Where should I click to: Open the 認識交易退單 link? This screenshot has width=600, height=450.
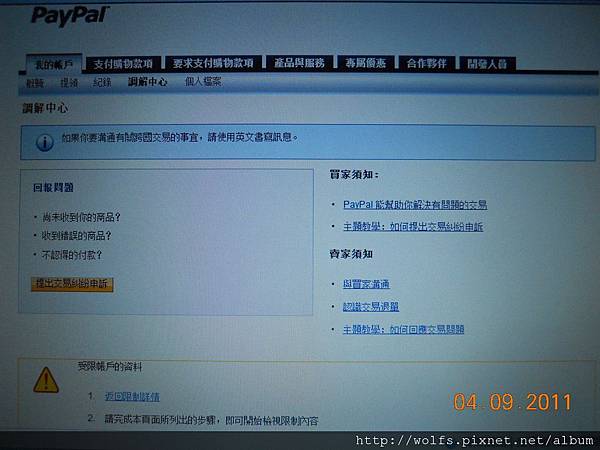(371, 307)
